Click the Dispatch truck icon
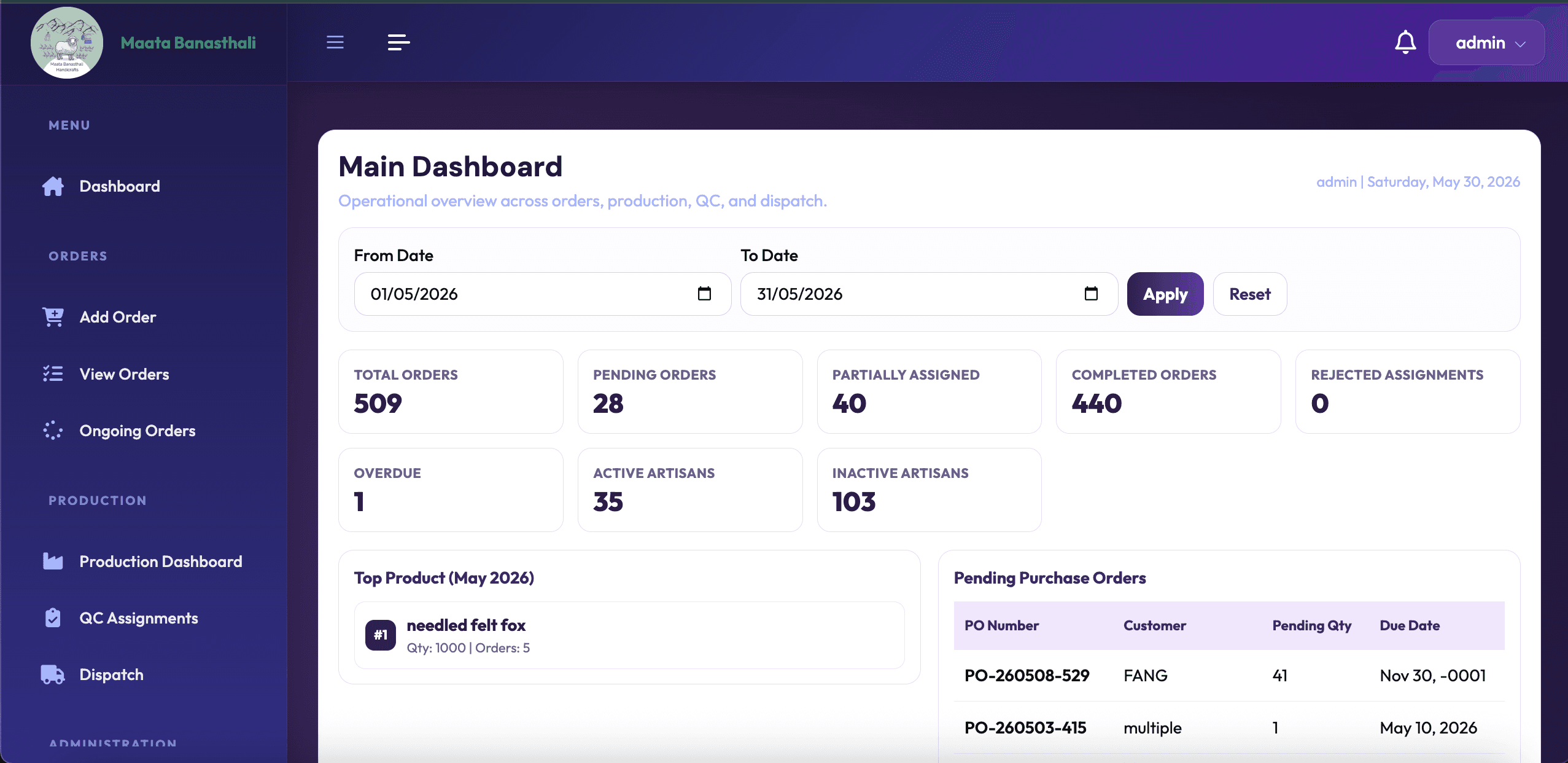1568x763 pixels. [x=53, y=674]
